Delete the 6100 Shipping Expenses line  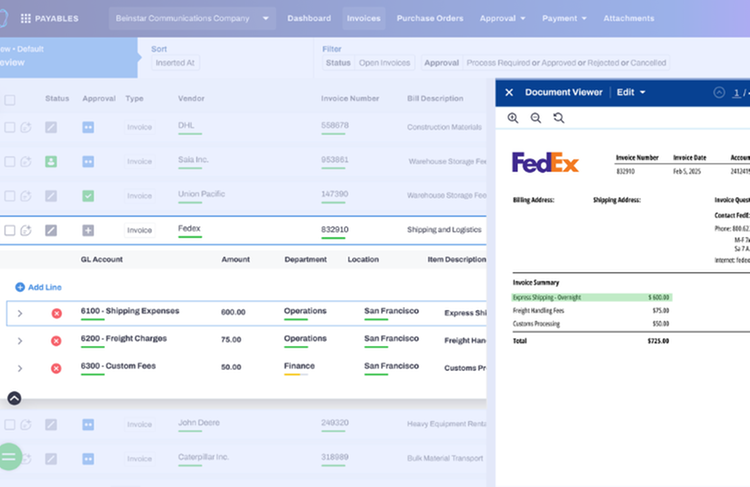(x=56, y=313)
